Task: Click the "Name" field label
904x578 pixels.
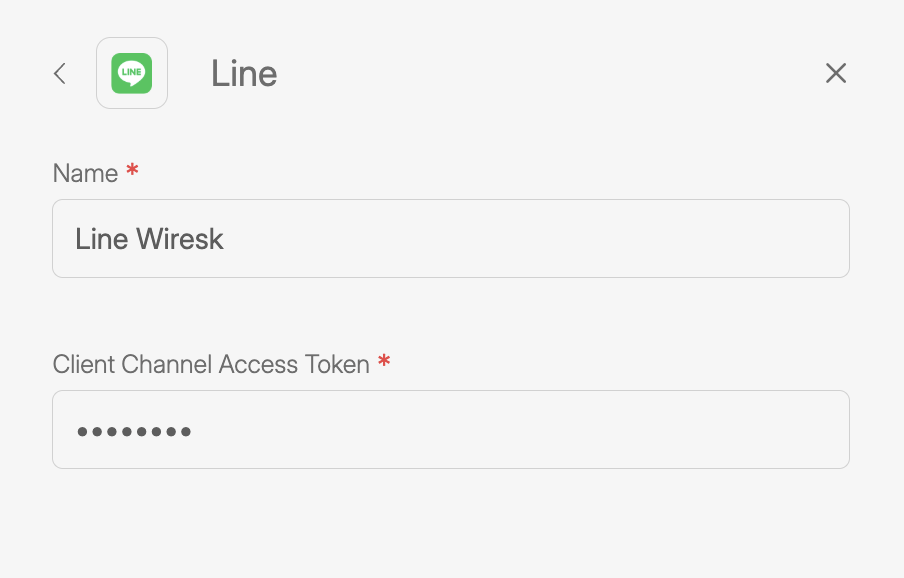Action: (x=85, y=173)
